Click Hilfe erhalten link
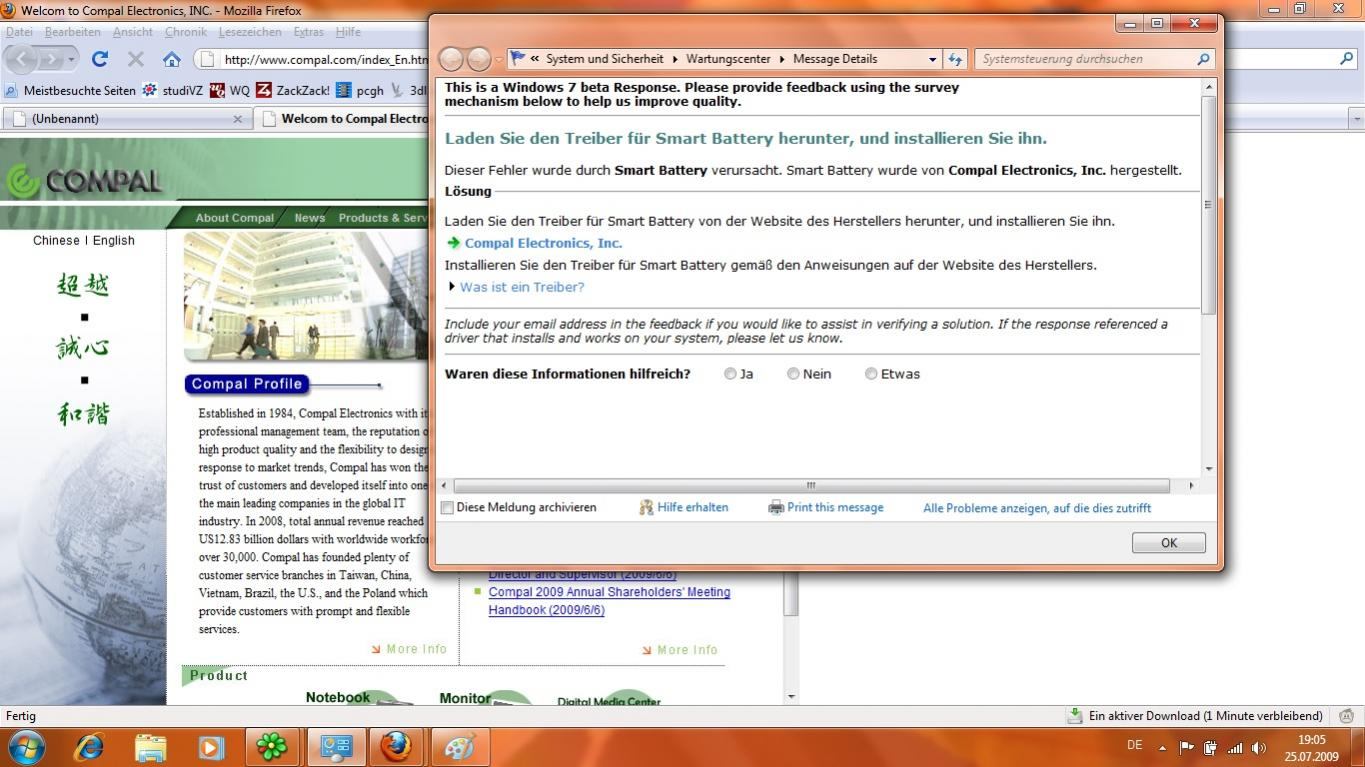The image size is (1365, 767). pos(692,507)
